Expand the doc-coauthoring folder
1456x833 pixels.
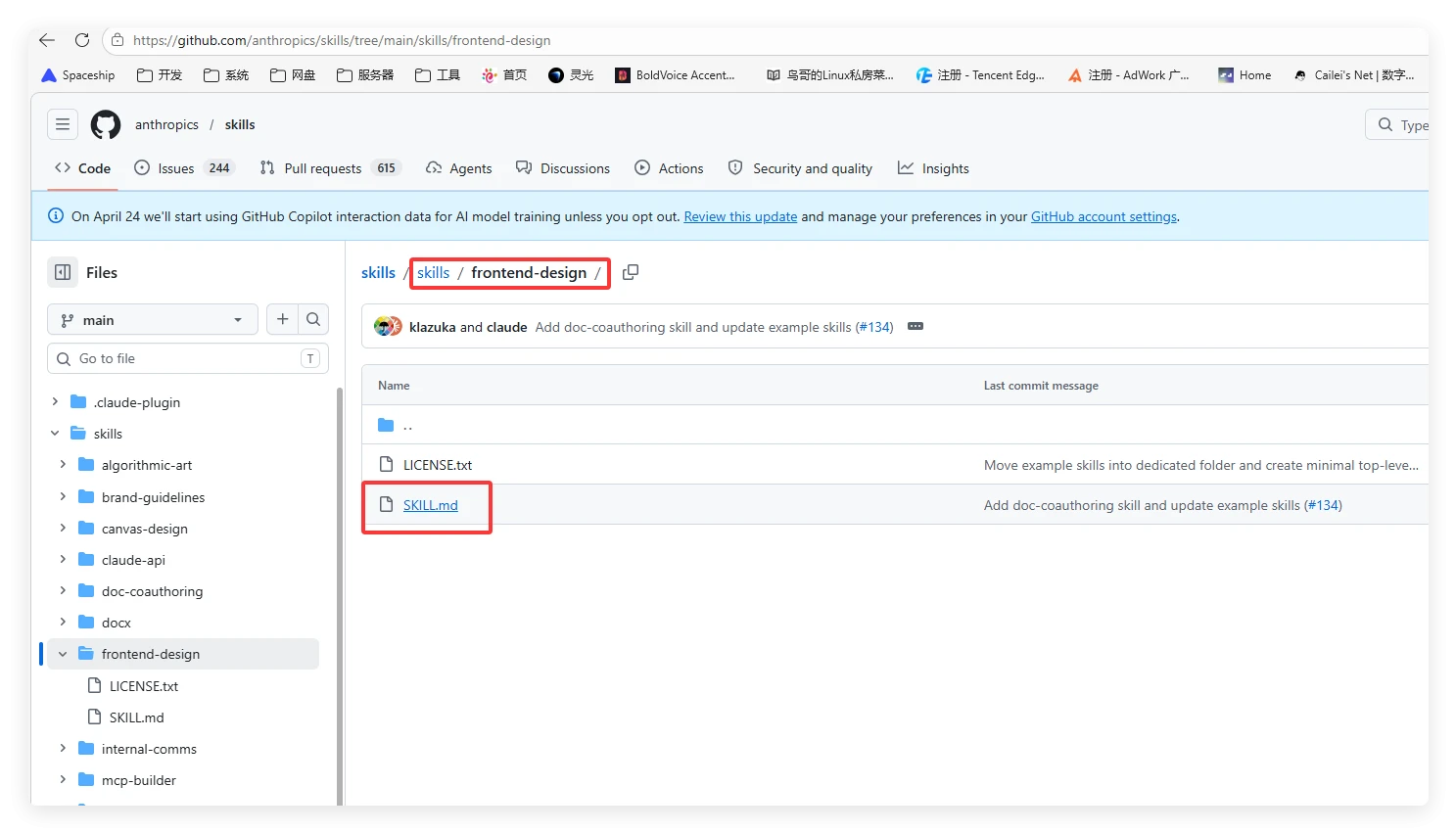click(x=63, y=590)
